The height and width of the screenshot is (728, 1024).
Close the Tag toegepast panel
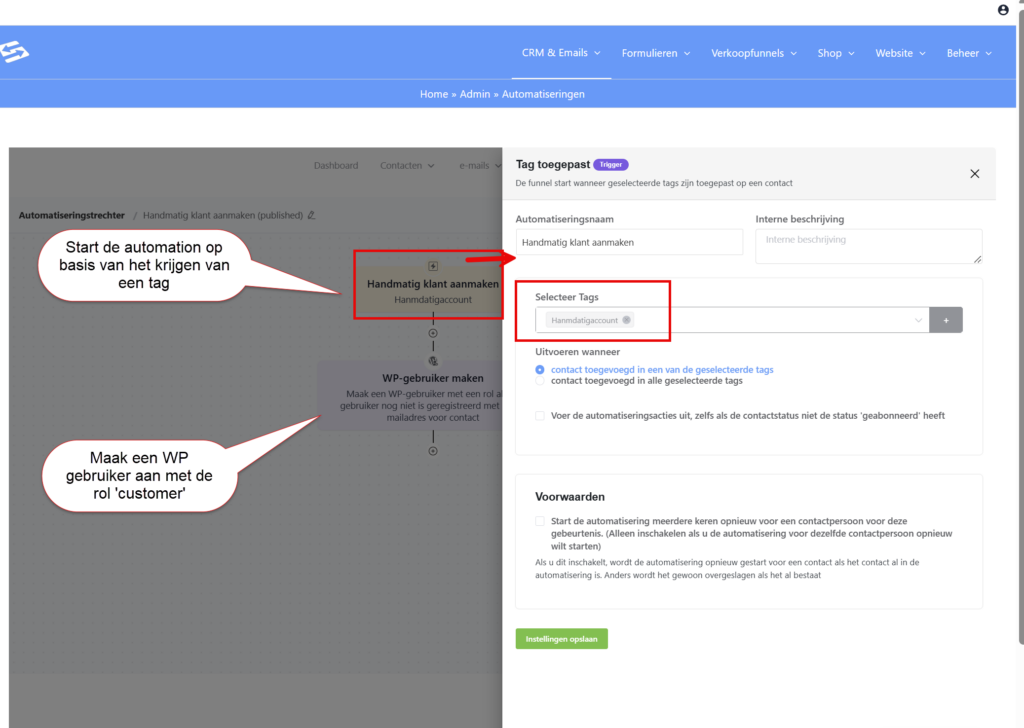coord(975,174)
